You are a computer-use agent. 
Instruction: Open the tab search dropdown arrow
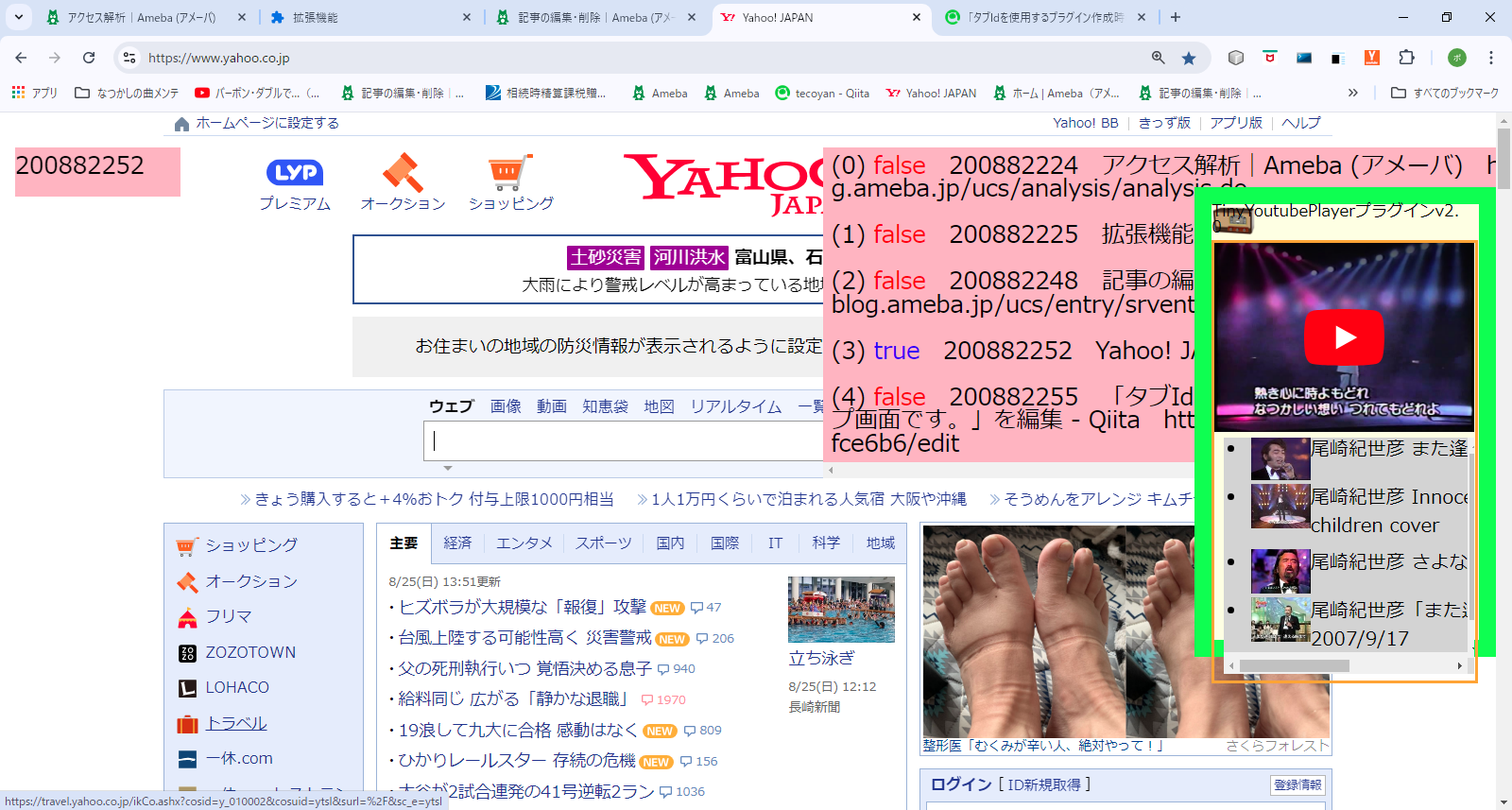19,17
